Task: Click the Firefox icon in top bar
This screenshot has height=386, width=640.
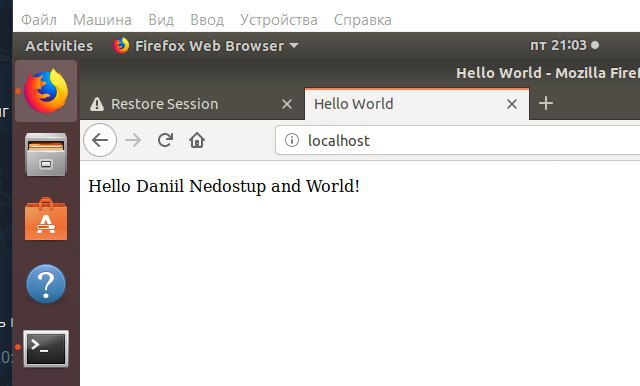Action: [121, 45]
